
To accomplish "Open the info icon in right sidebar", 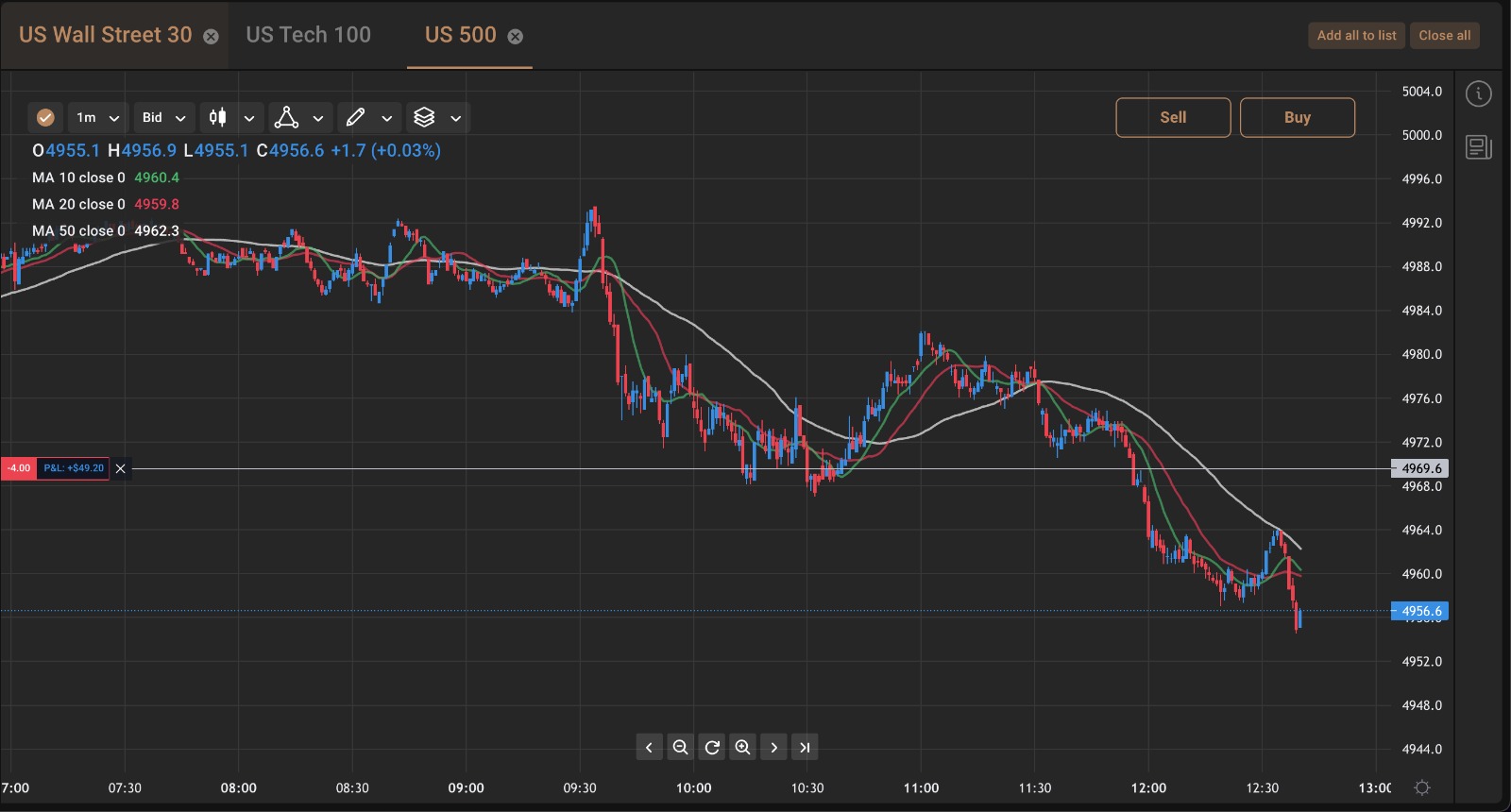I will tap(1478, 93).
